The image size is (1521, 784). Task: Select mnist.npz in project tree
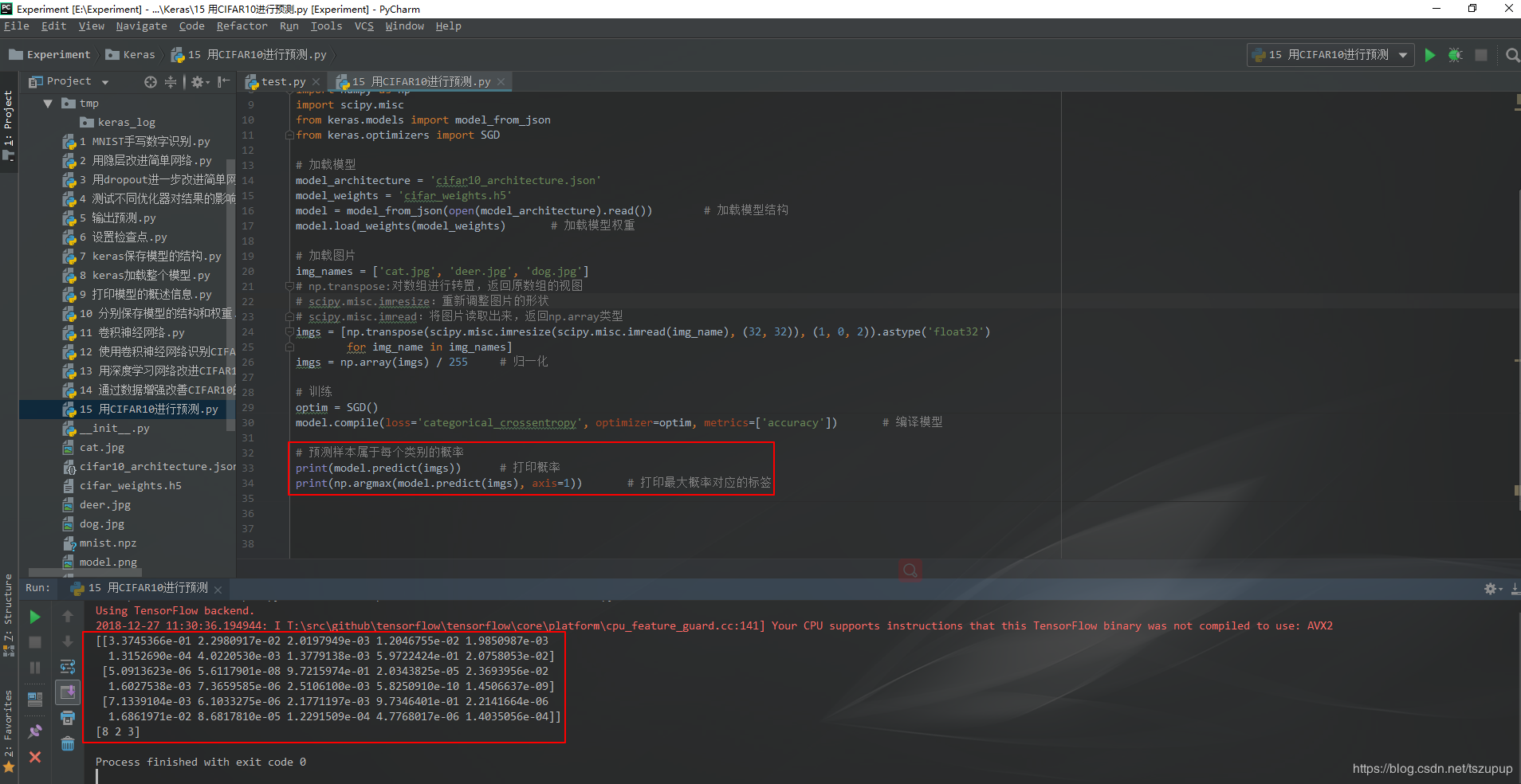(100, 543)
